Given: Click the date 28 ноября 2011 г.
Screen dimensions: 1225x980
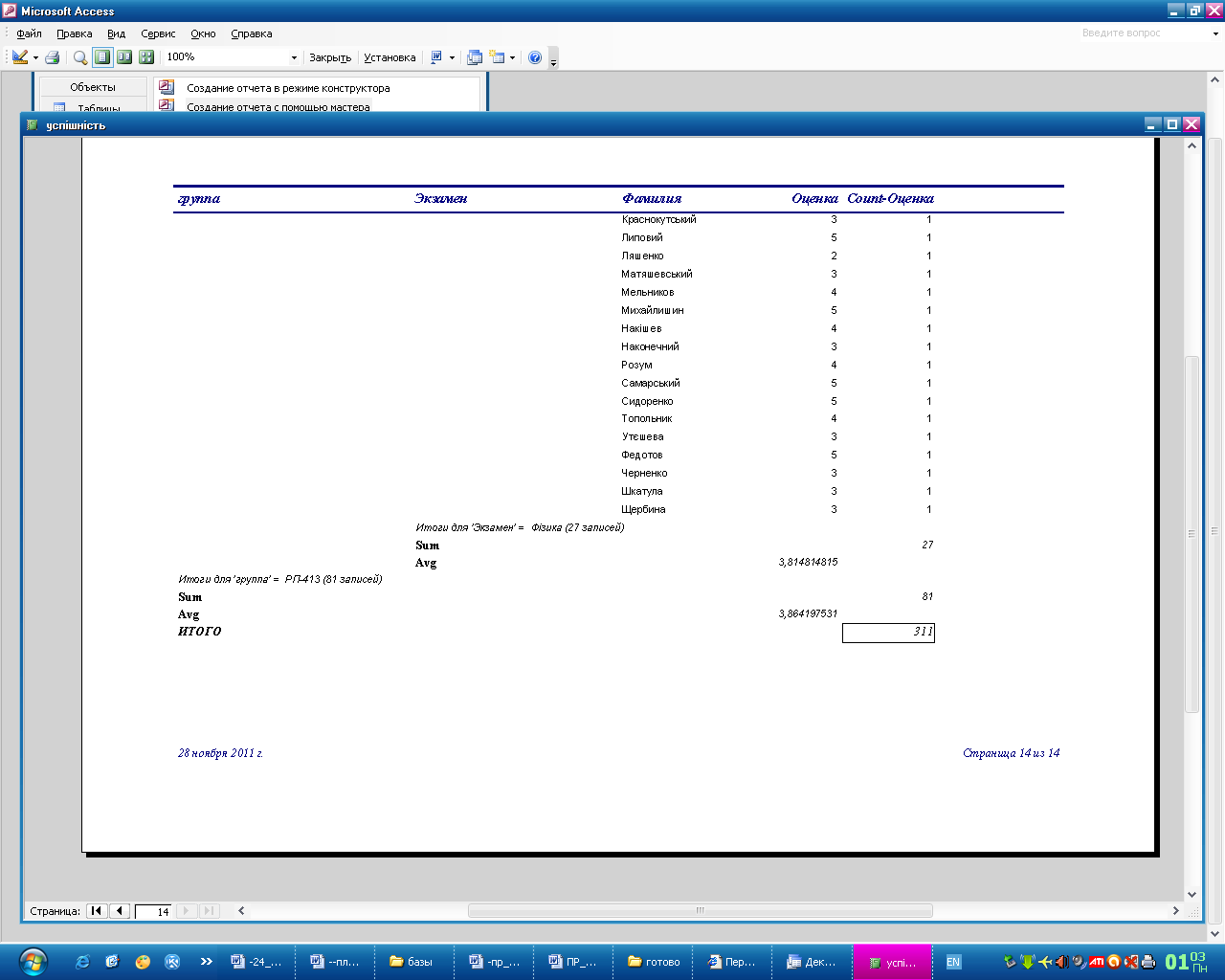Looking at the screenshot, I should 220,753.
